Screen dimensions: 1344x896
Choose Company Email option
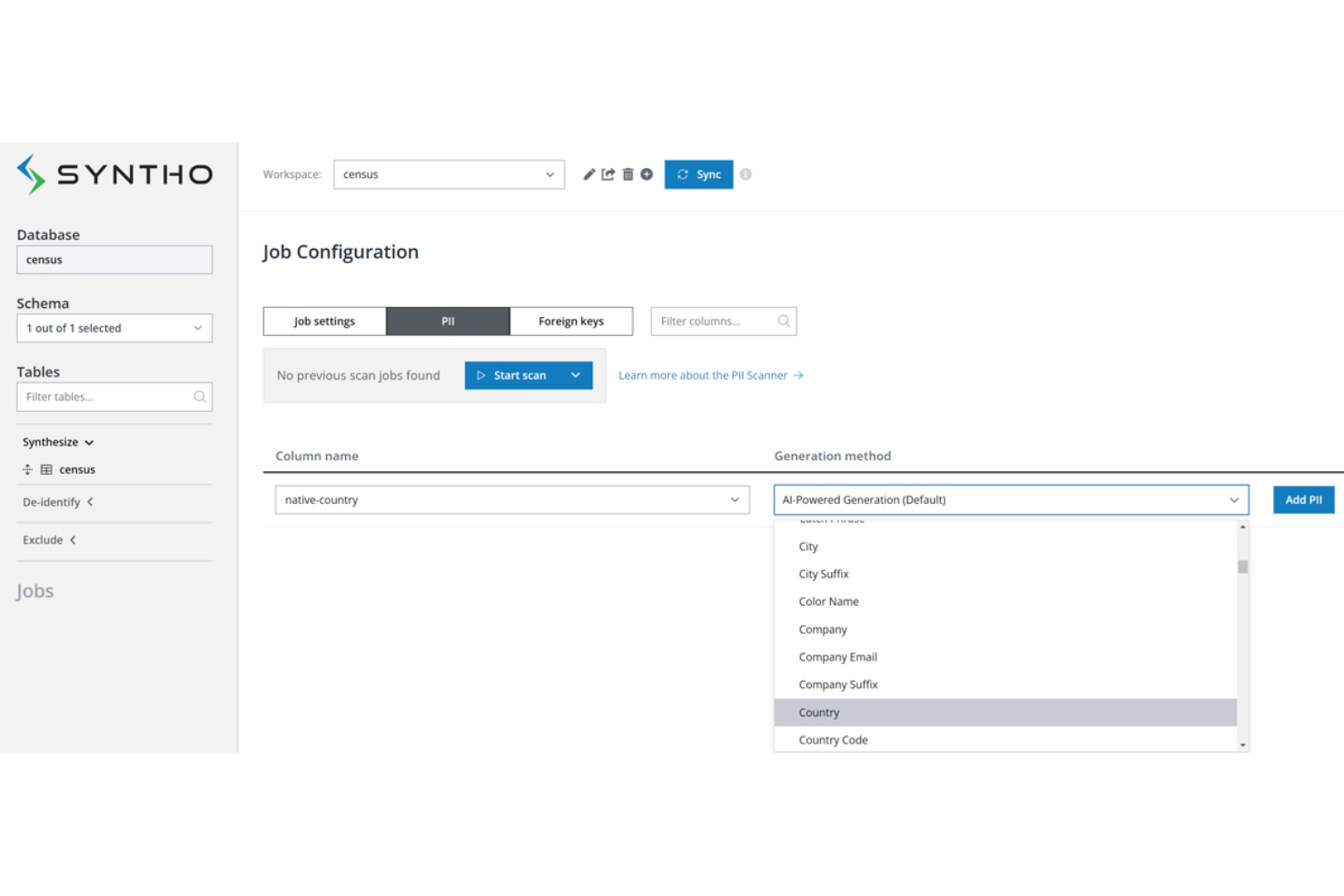1005,657
